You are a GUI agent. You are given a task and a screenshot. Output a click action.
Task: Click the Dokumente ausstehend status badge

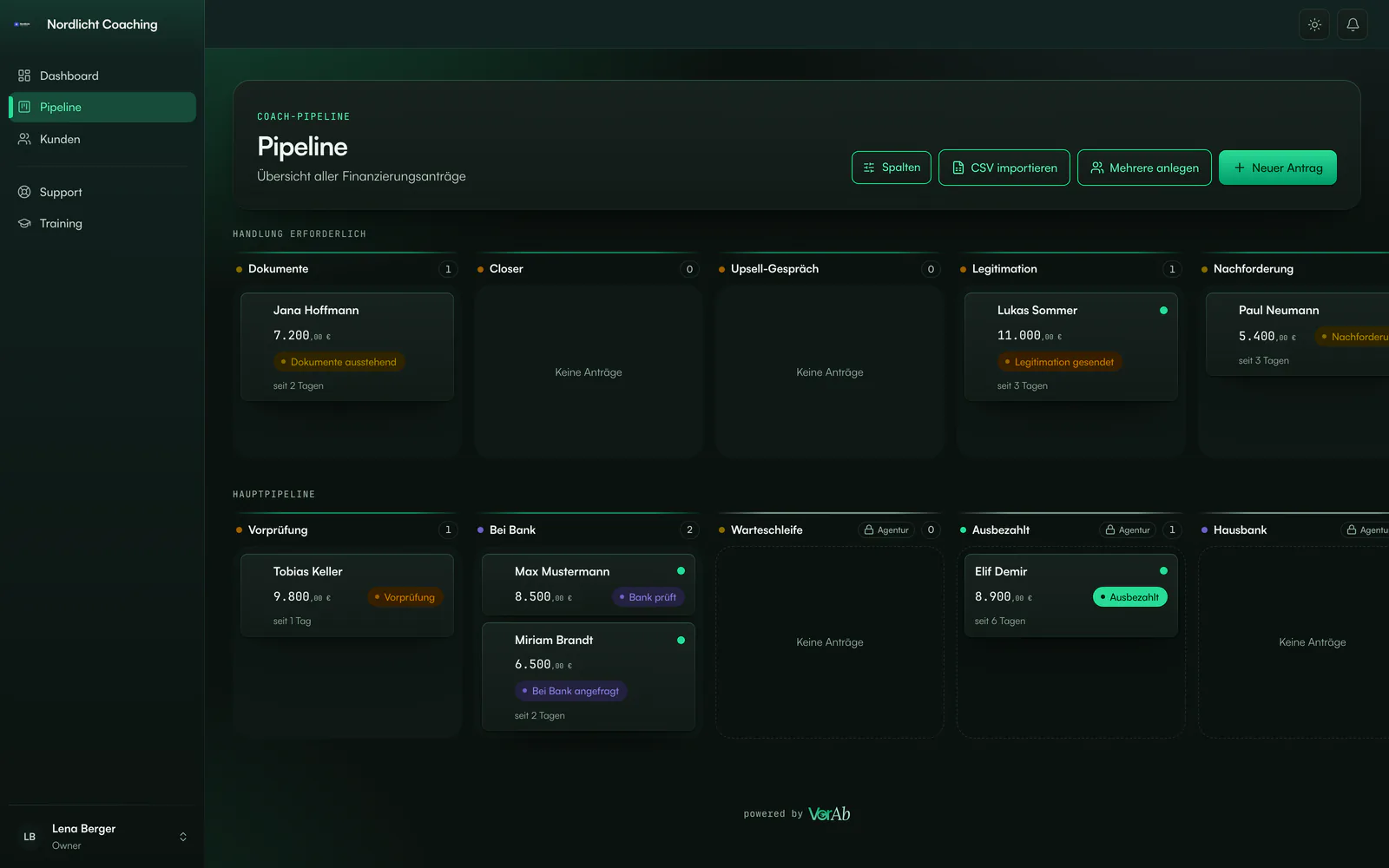coord(339,362)
